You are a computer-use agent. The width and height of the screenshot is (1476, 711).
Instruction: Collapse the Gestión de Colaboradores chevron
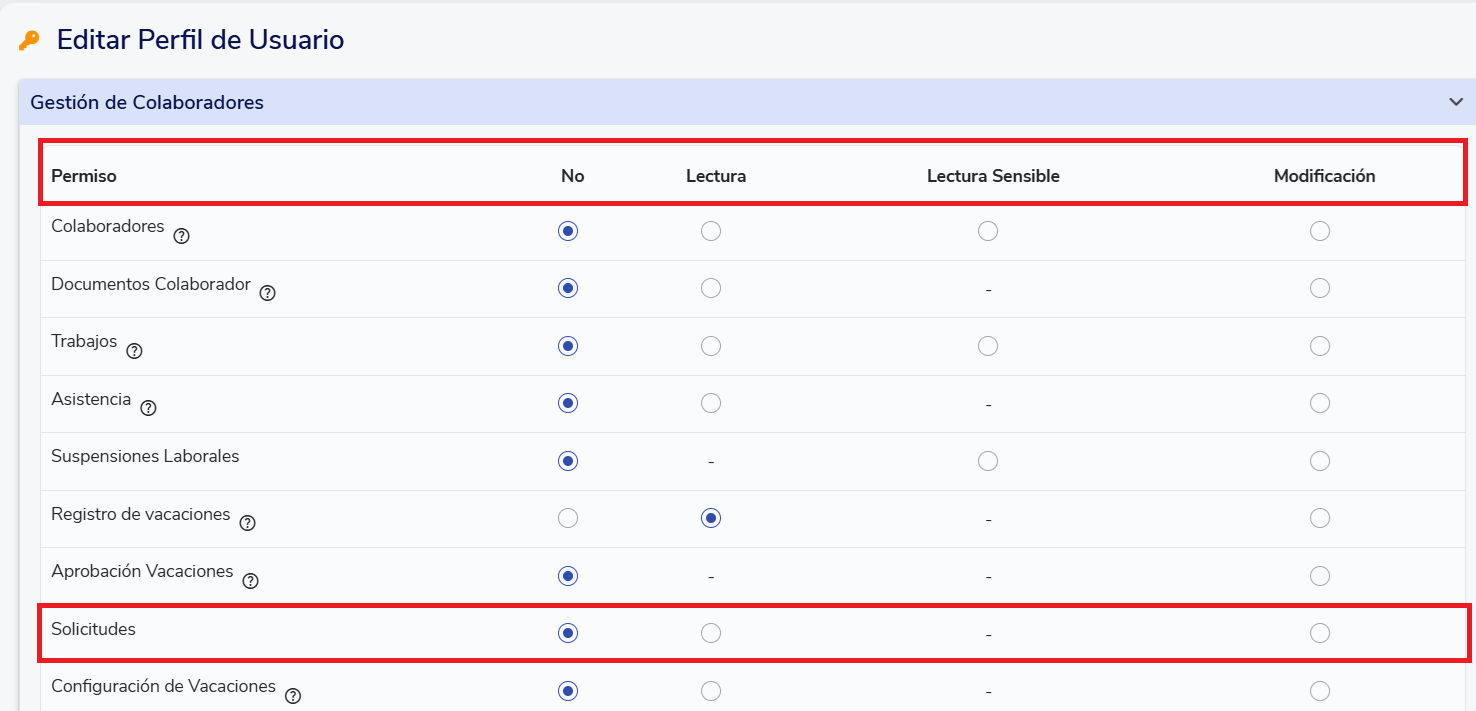[1456, 102]
